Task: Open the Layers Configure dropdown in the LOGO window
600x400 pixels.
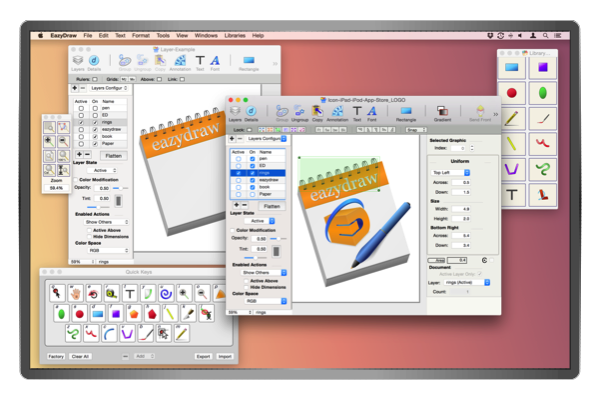Action: [266, 139]
